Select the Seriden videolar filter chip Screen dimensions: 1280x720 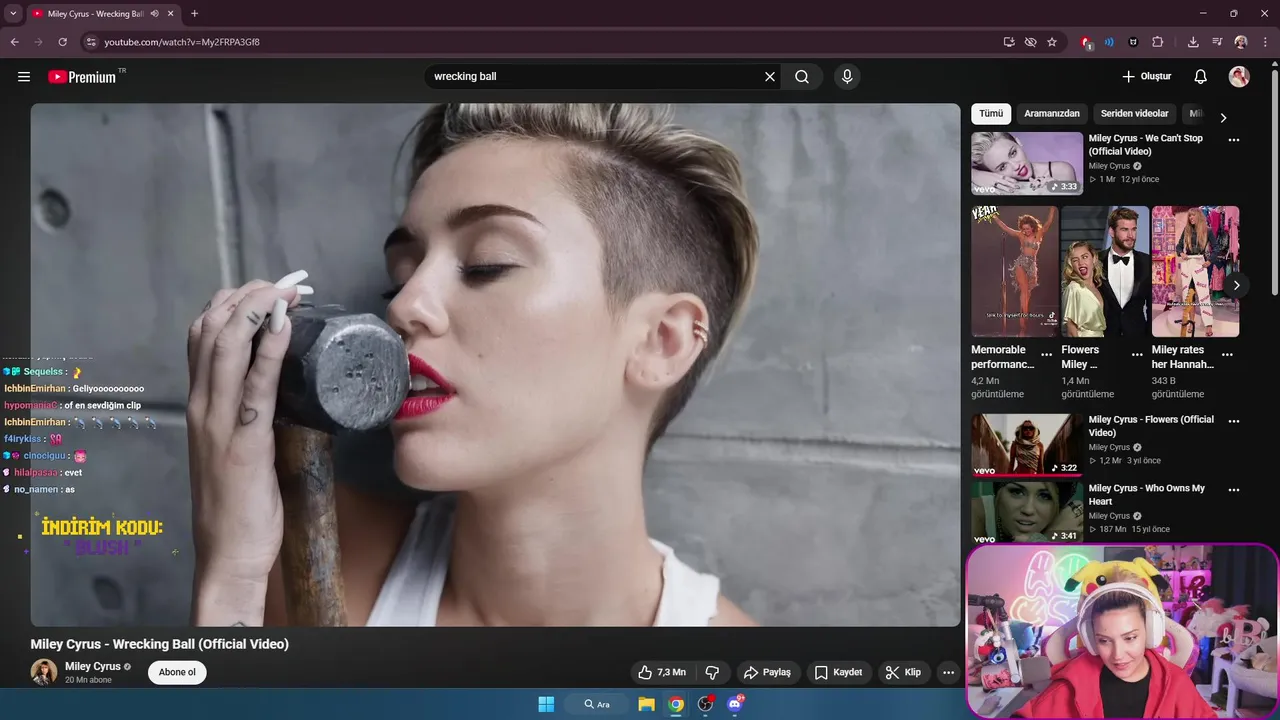(1134, 114)
